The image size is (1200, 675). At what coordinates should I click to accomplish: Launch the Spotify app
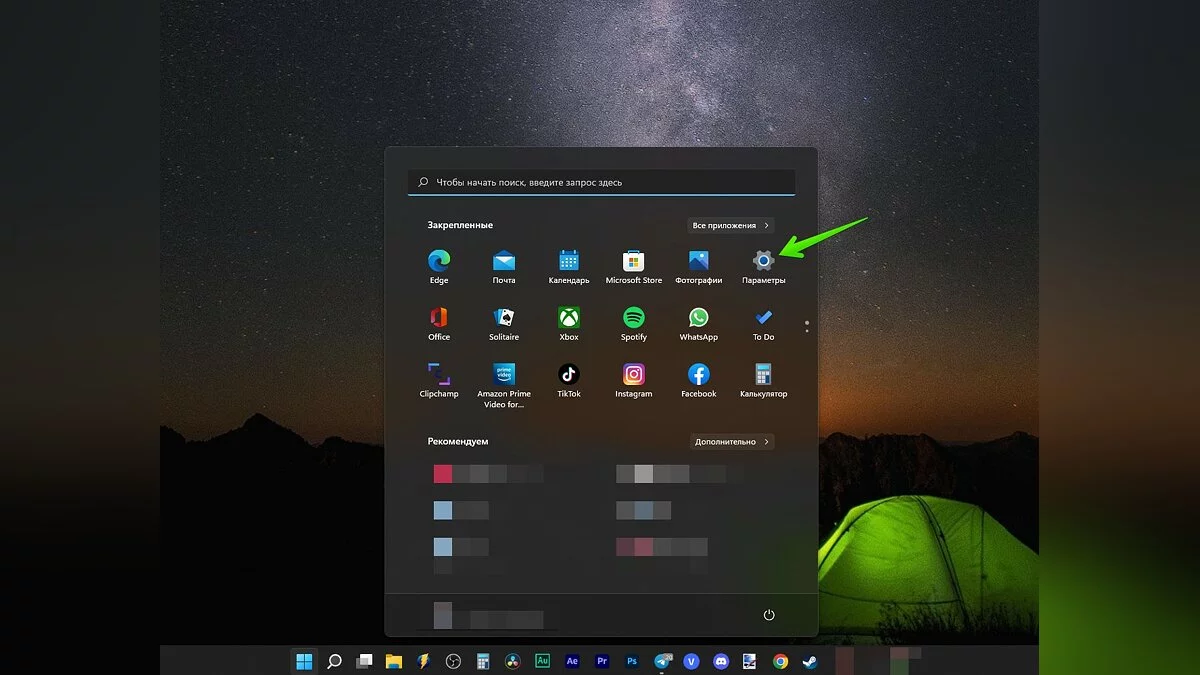click(x=633, y=319)
